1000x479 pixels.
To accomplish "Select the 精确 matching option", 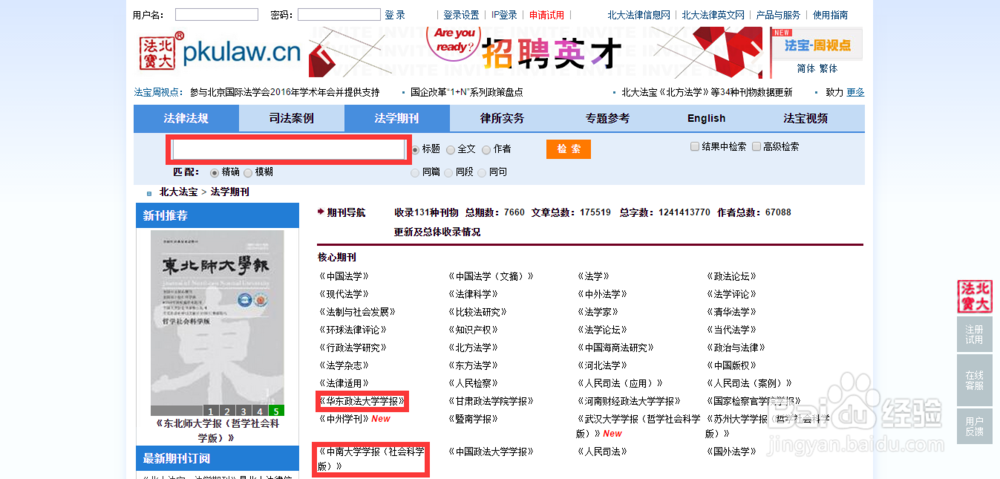I will pos(214,172).
